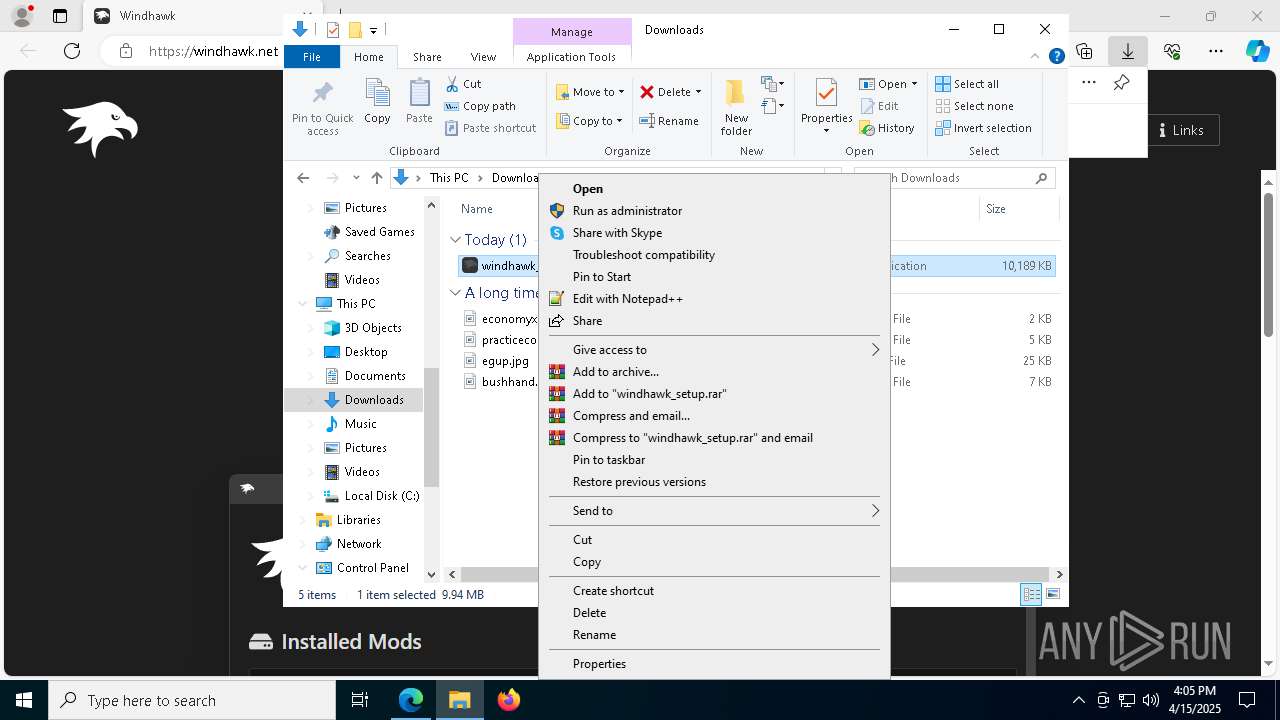Click the Copy ribbon icon
Image resolution: width=1280 pixels, height=720 pixels.
point(377,102)
